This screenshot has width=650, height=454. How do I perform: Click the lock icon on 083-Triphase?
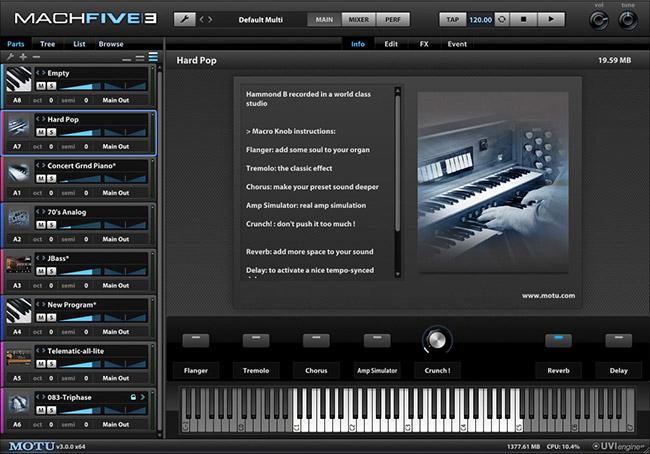tap(132, 396)
